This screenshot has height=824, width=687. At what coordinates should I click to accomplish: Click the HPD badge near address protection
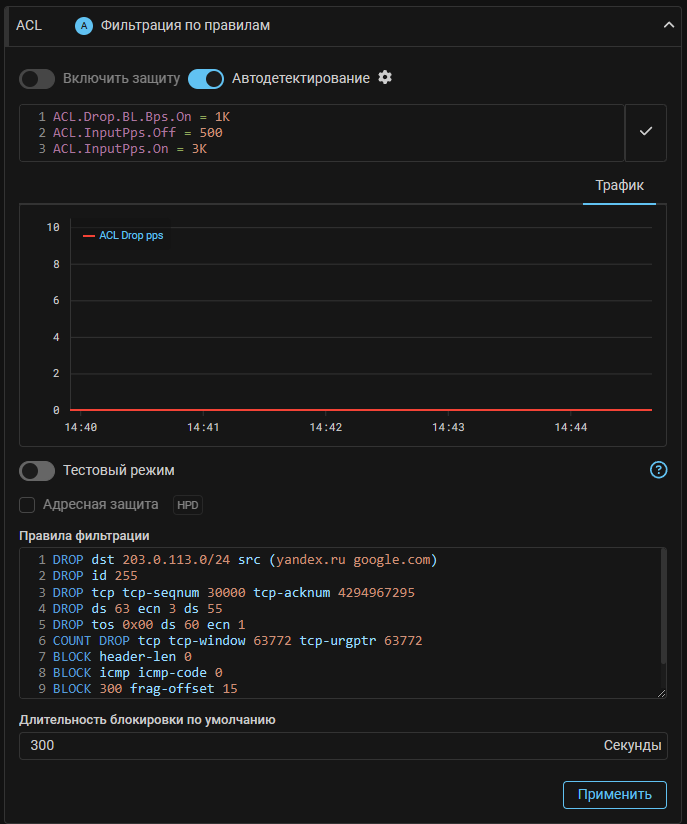point(188,505)
